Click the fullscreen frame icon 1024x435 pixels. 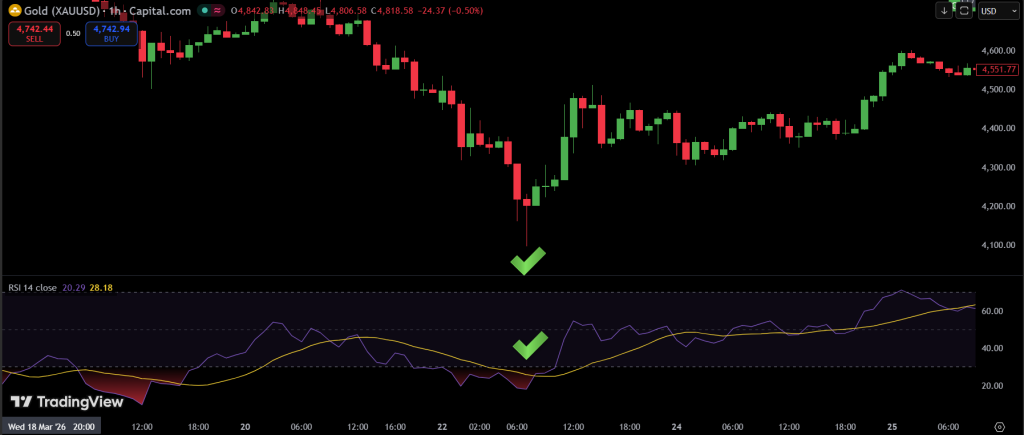coord(964,11)
